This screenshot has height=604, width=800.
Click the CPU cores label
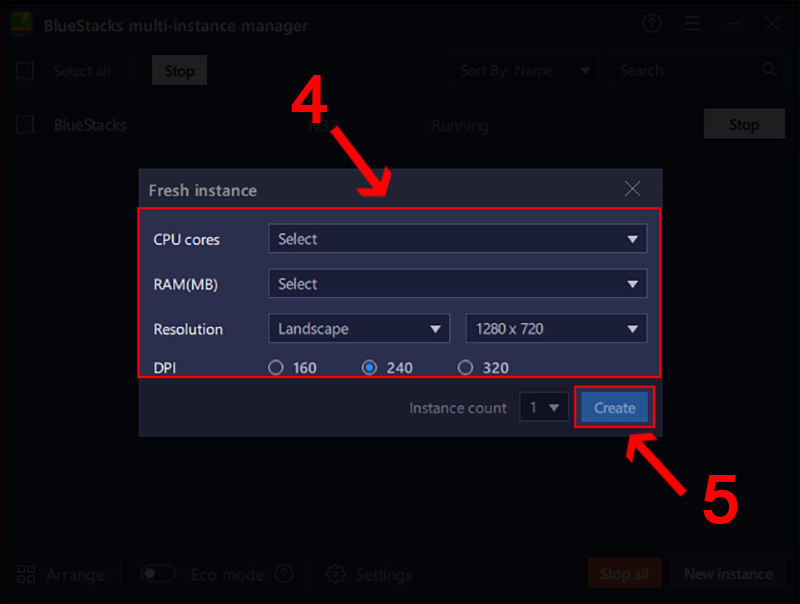[186, 239]
